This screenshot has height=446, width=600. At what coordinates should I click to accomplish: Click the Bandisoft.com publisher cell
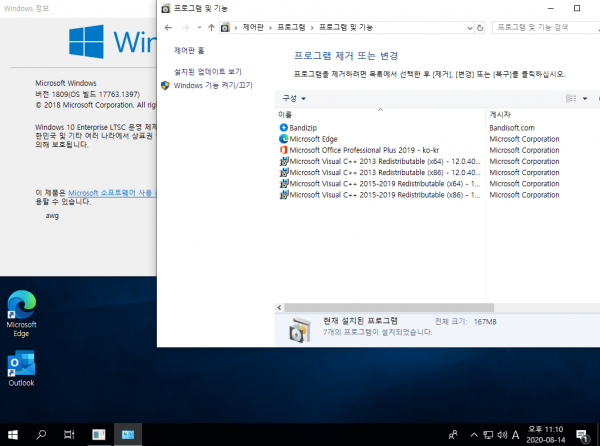click(512, 128)
